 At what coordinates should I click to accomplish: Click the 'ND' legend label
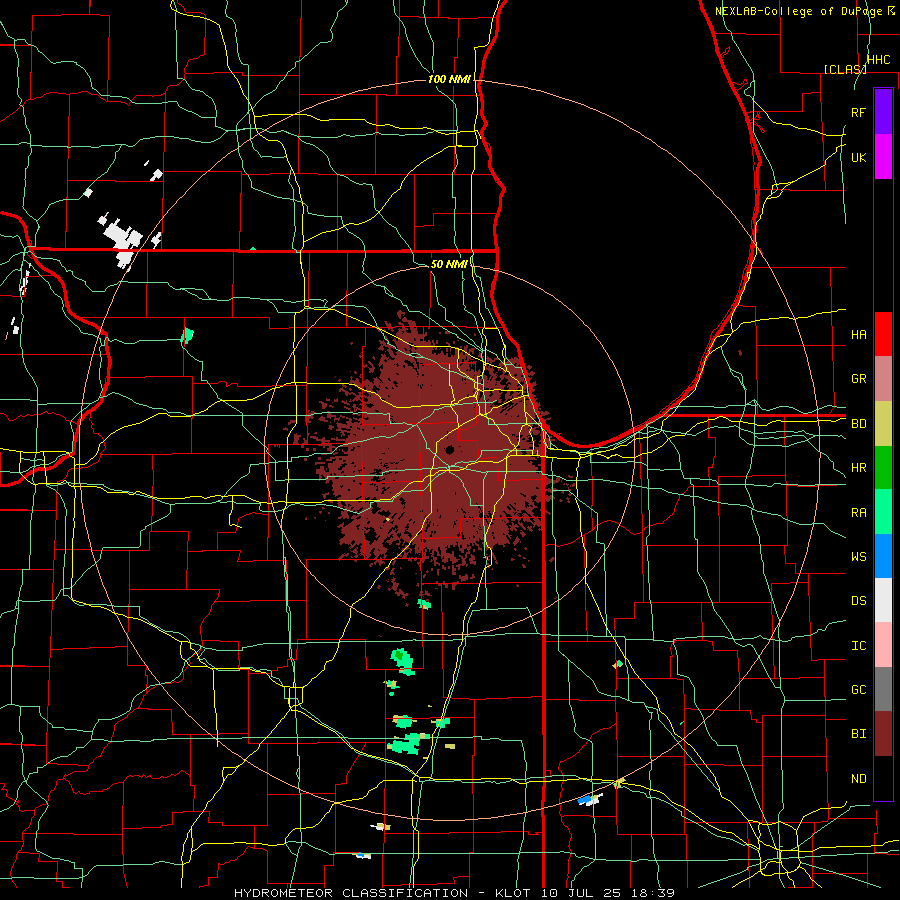tap(858, 779)
